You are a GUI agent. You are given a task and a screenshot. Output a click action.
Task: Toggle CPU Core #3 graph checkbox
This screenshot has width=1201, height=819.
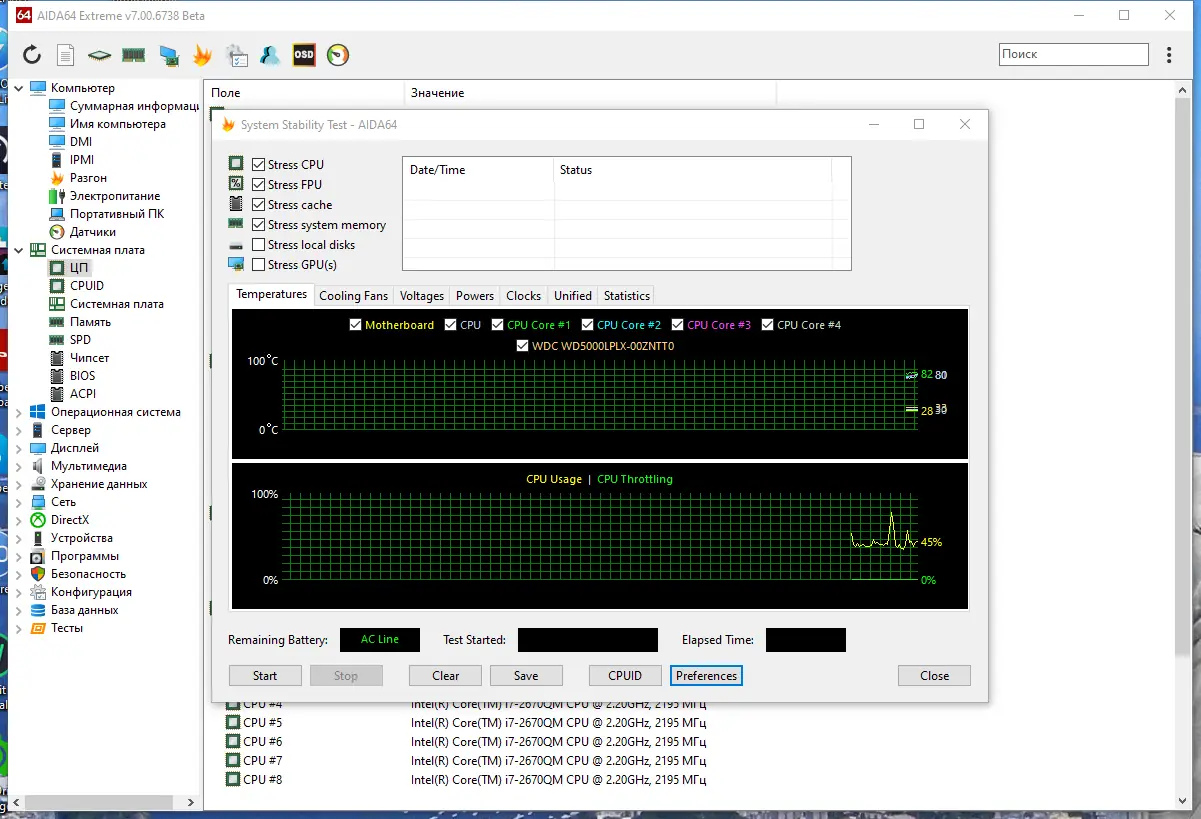(x=677, y=325)
